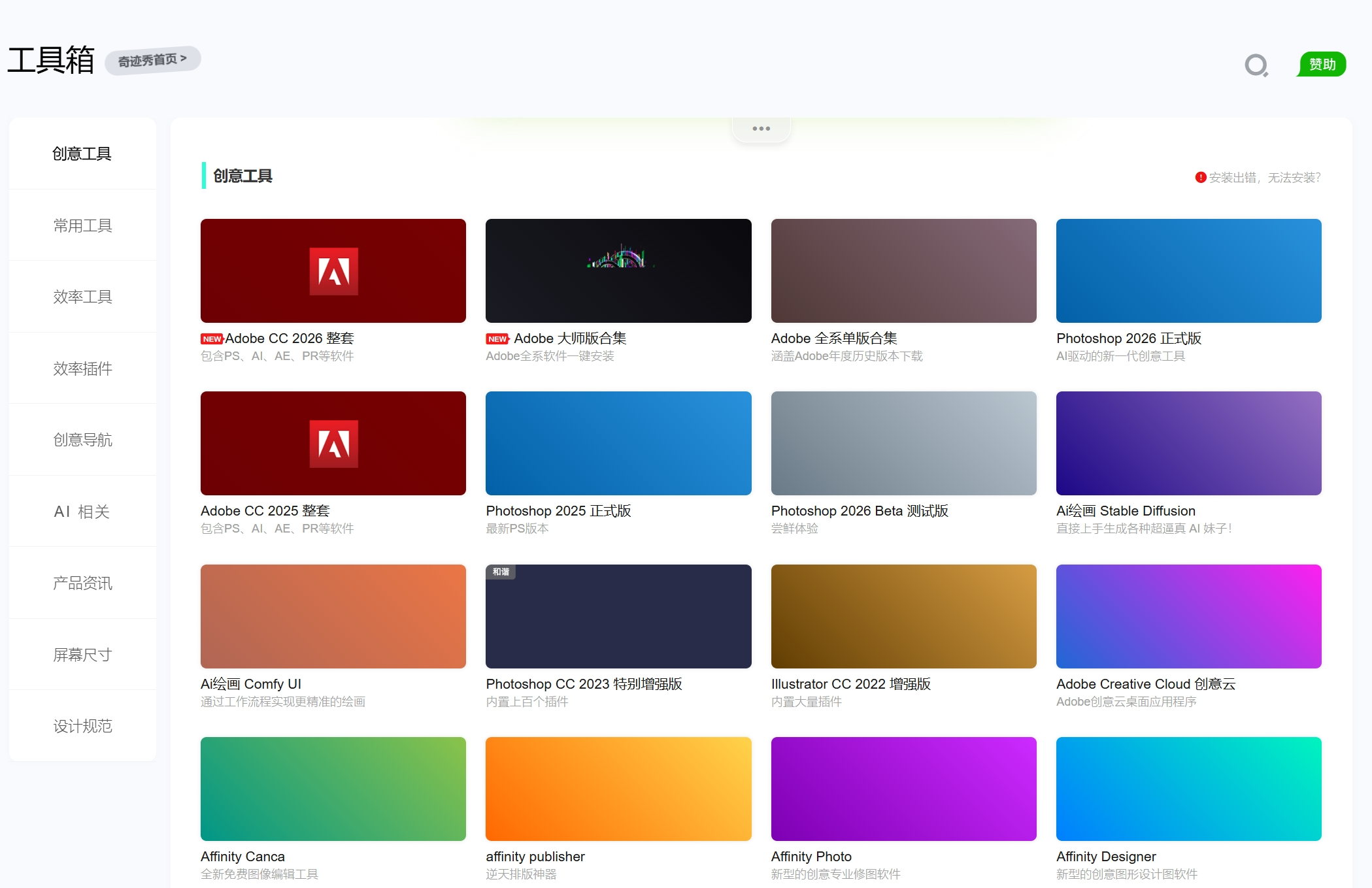Click description 通过工作流程实现更精准的绘画
Viewport: 1372px width, 888px height.
tap(283, 702)
